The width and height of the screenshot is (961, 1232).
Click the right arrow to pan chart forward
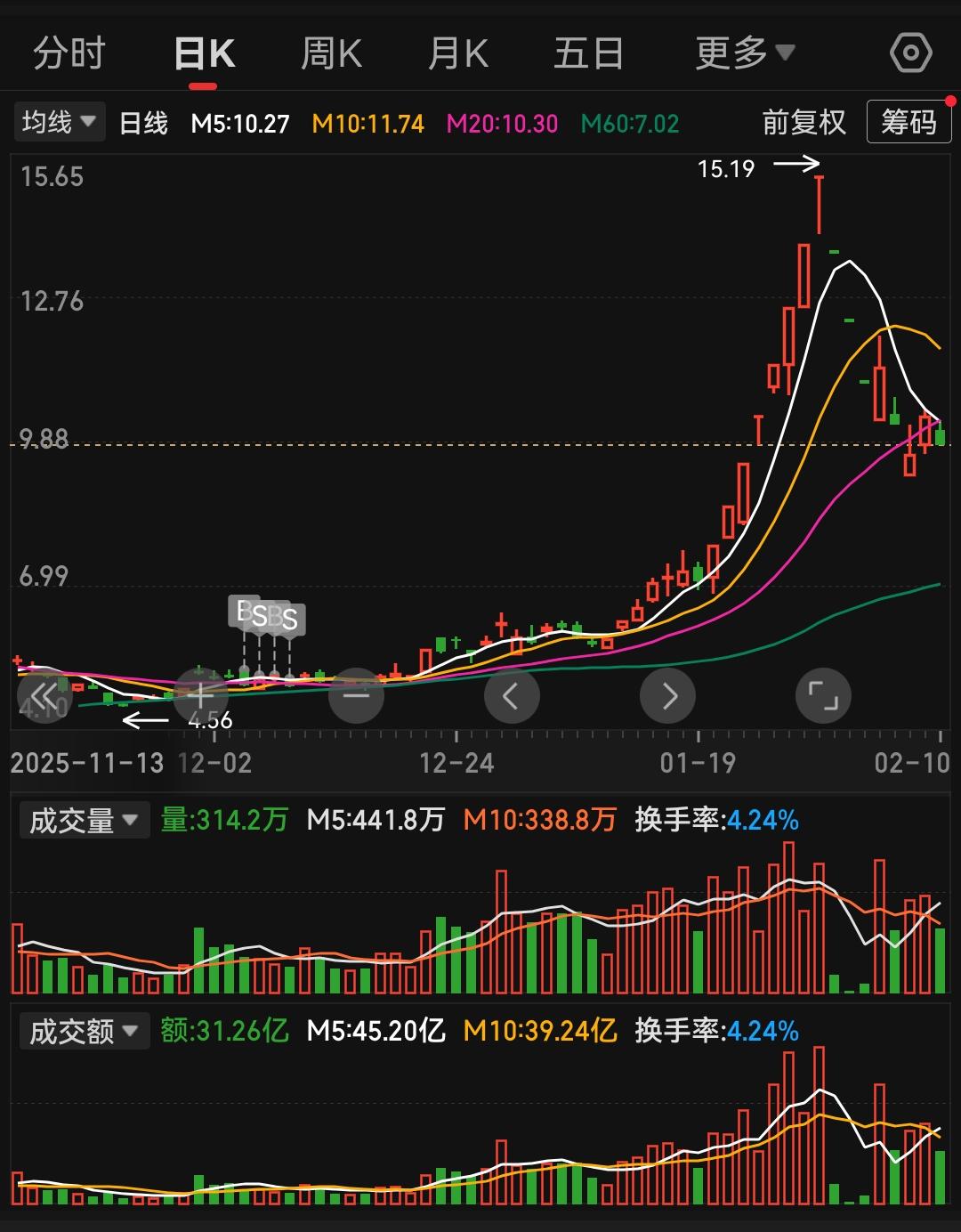pyautogui.click(x=668, y=695)
